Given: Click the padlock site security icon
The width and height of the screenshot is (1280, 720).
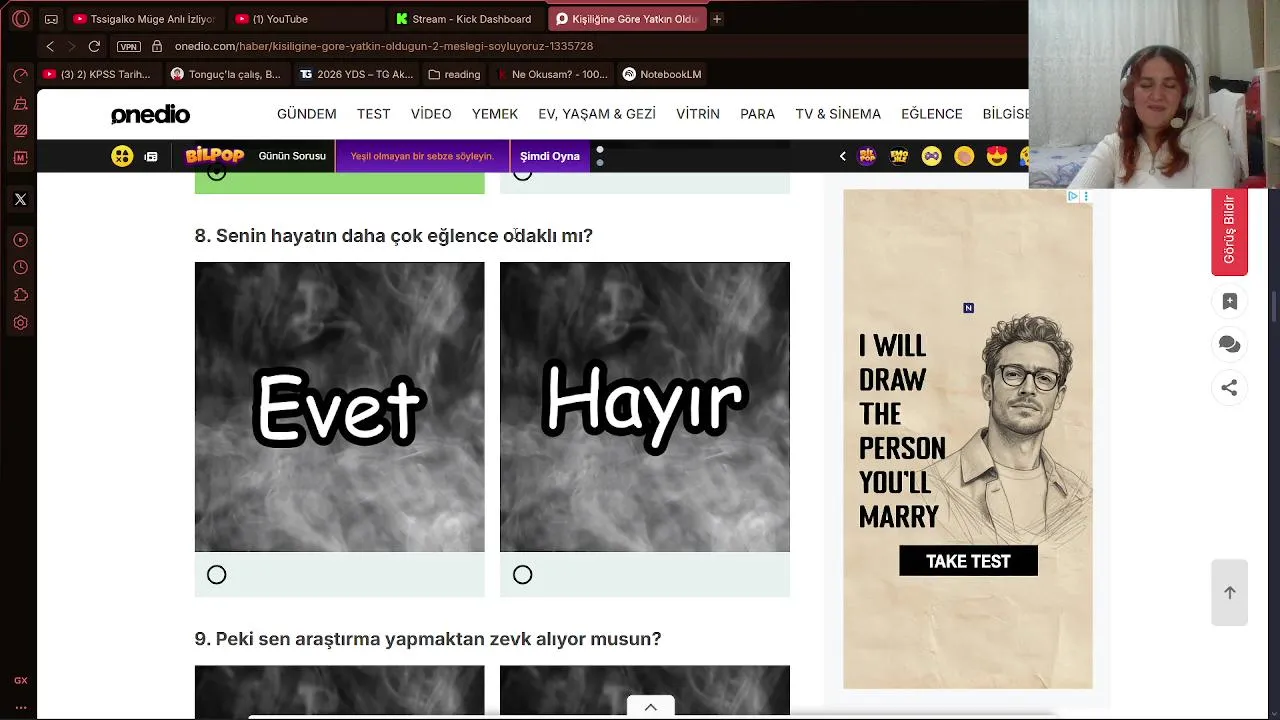Looking at the screenshot, I should pos(157,46).
